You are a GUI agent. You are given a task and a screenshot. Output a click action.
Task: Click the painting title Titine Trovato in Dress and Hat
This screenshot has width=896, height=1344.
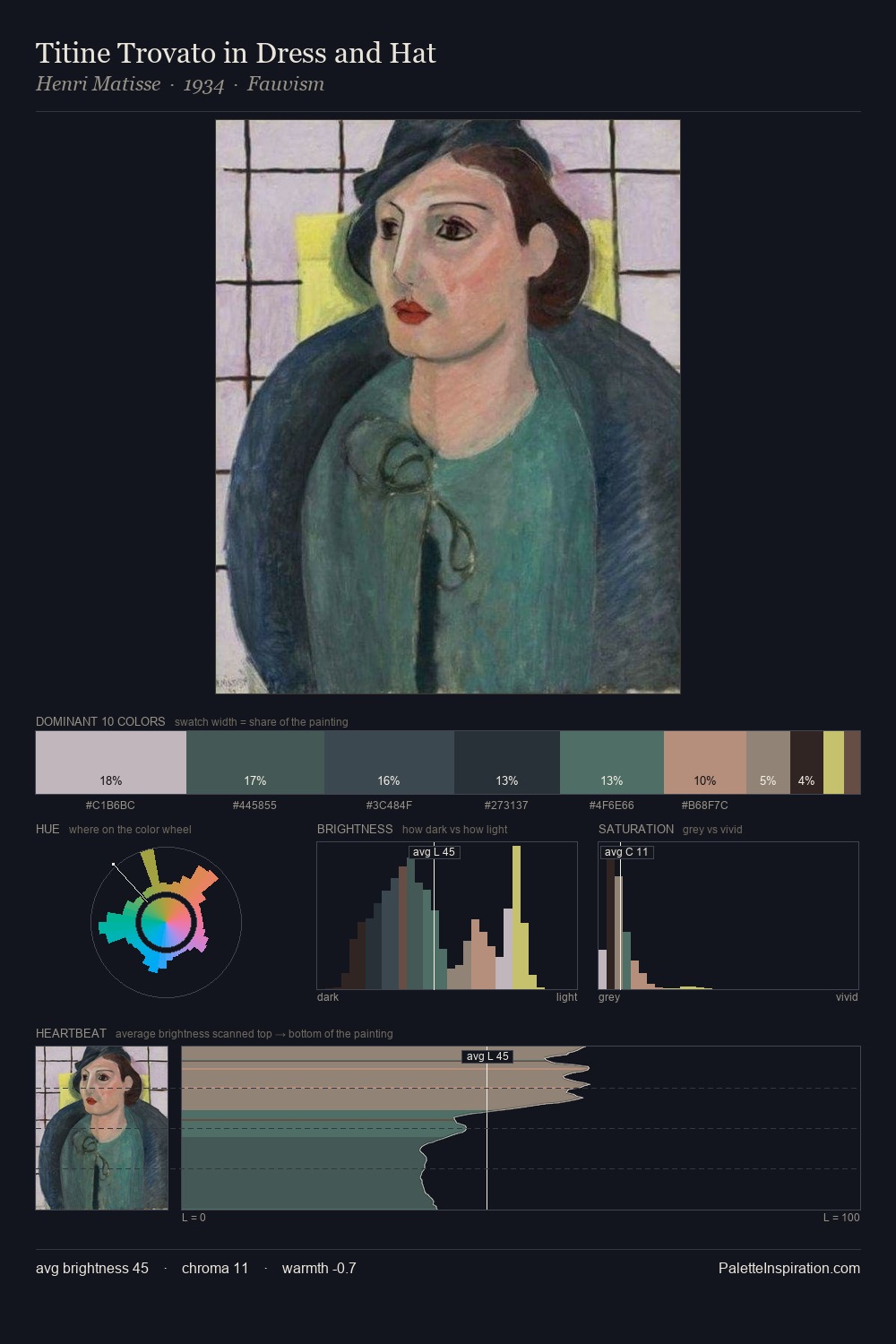click(x=236, y=54)
